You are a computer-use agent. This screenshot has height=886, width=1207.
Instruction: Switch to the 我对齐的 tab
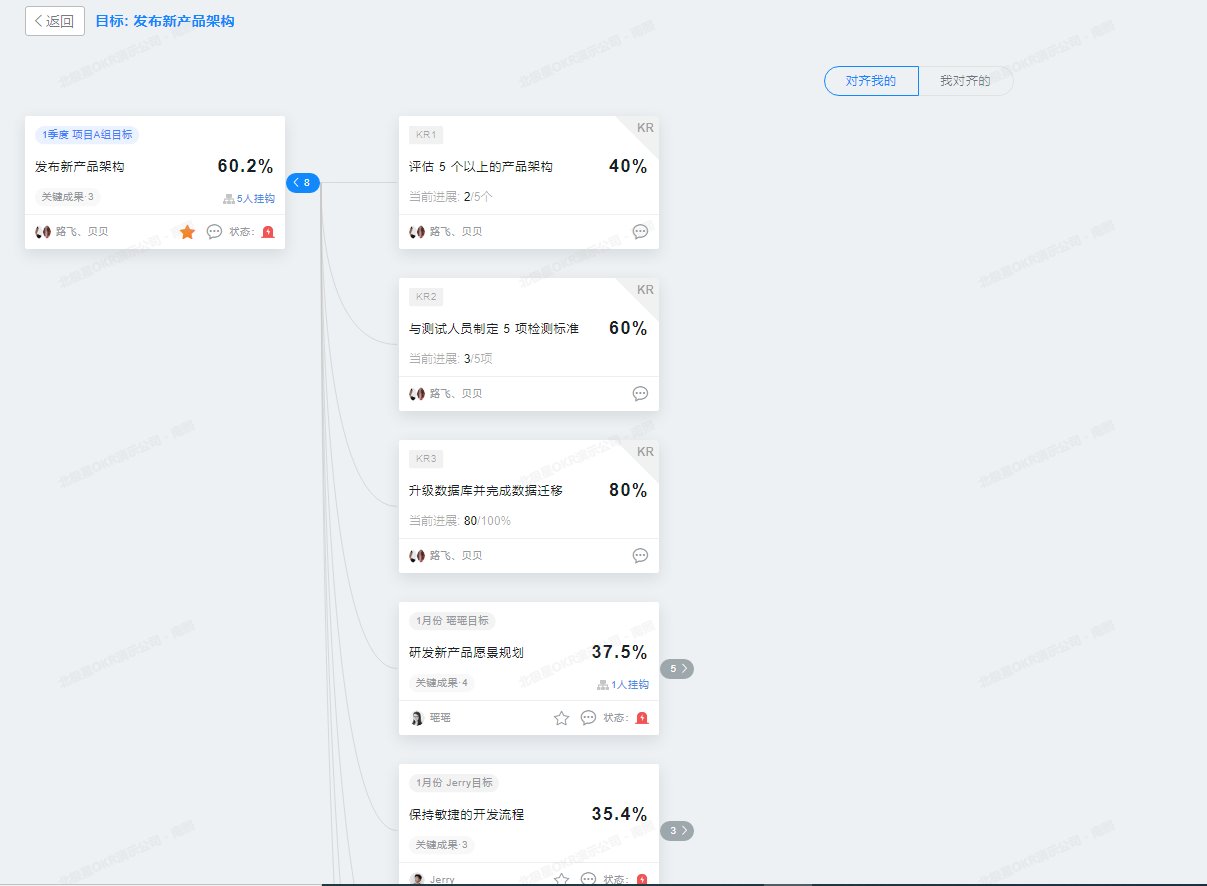pos(967,81)
